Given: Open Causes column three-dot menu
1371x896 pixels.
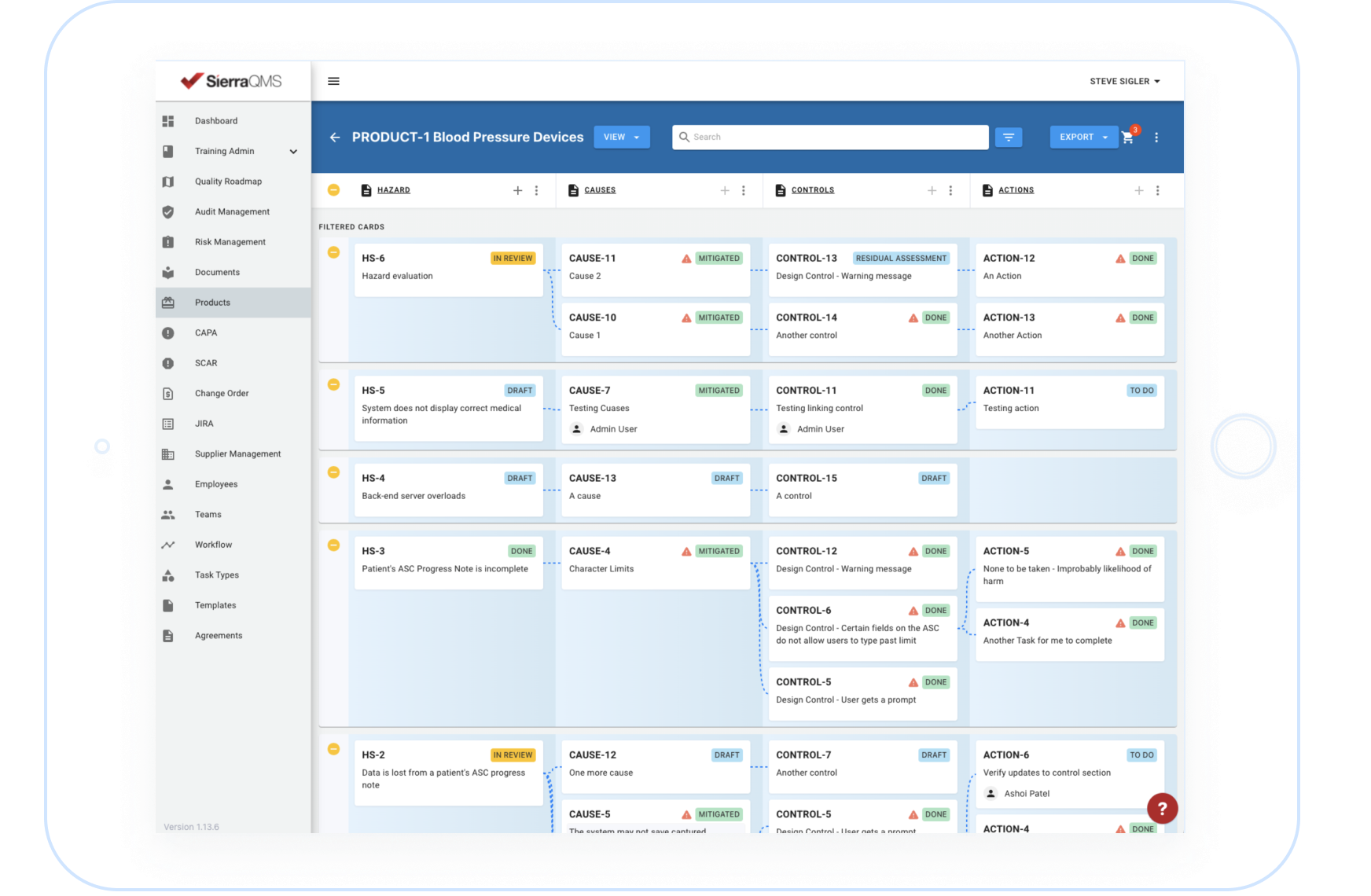Looking at the screenshot, I should tap(744, 190).
